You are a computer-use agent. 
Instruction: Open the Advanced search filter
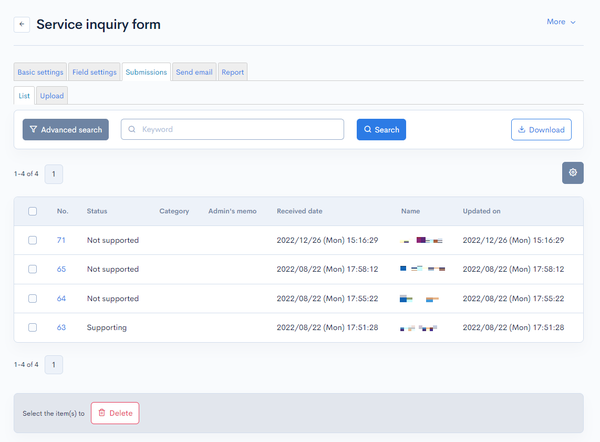[65, 130]
